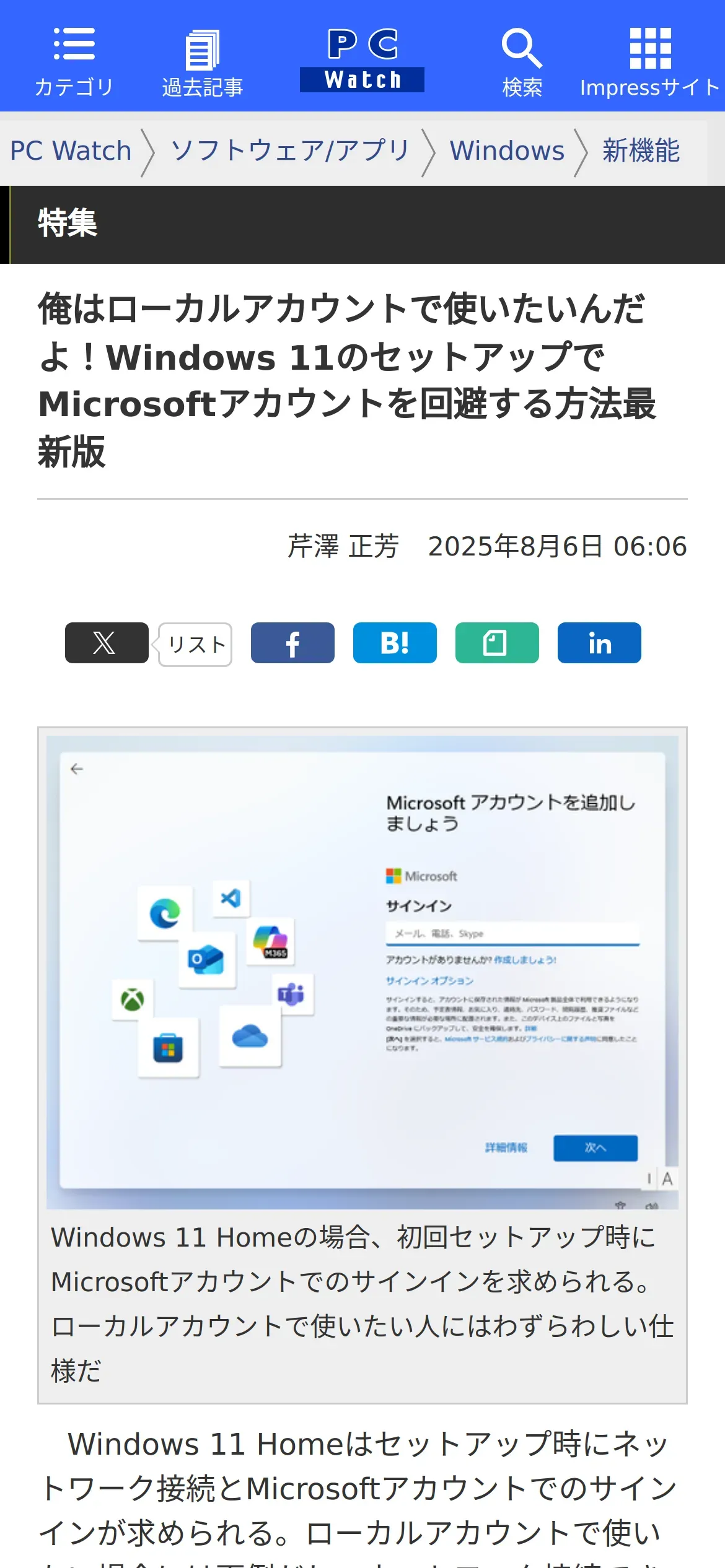Click the author name 芹澤 正芳
Screen dimensions: 725x1568
343,547
